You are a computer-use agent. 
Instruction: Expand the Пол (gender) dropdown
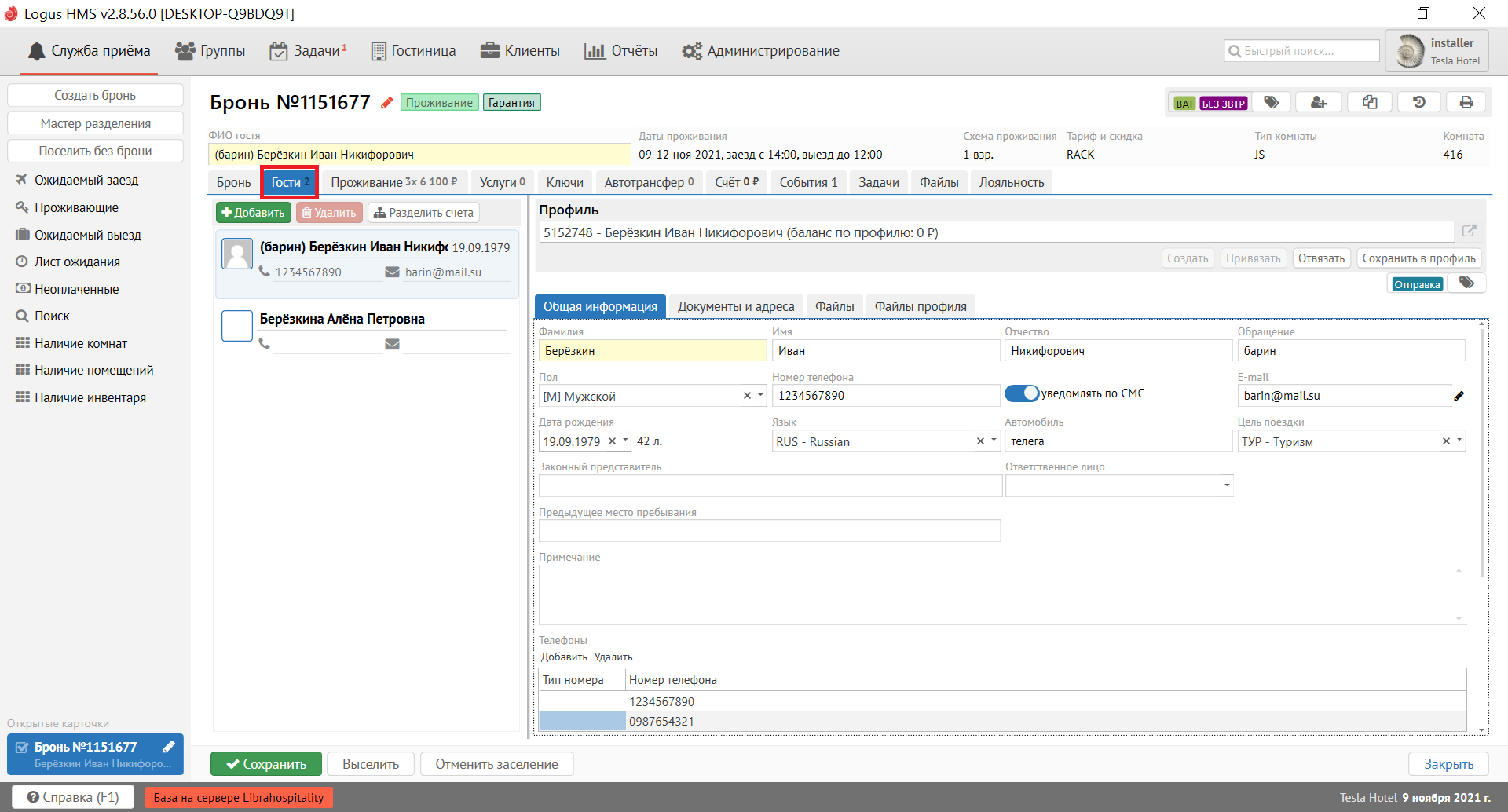[760, 396]
